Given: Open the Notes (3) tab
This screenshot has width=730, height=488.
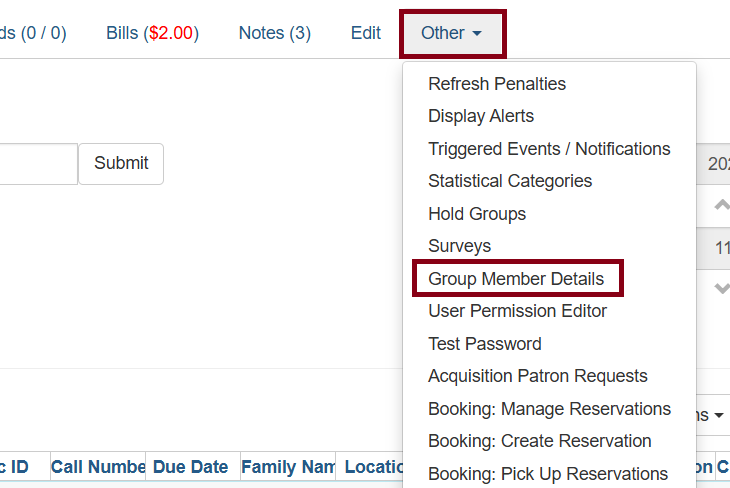Looking at the screenshot, I should click(x=274, y=33).
